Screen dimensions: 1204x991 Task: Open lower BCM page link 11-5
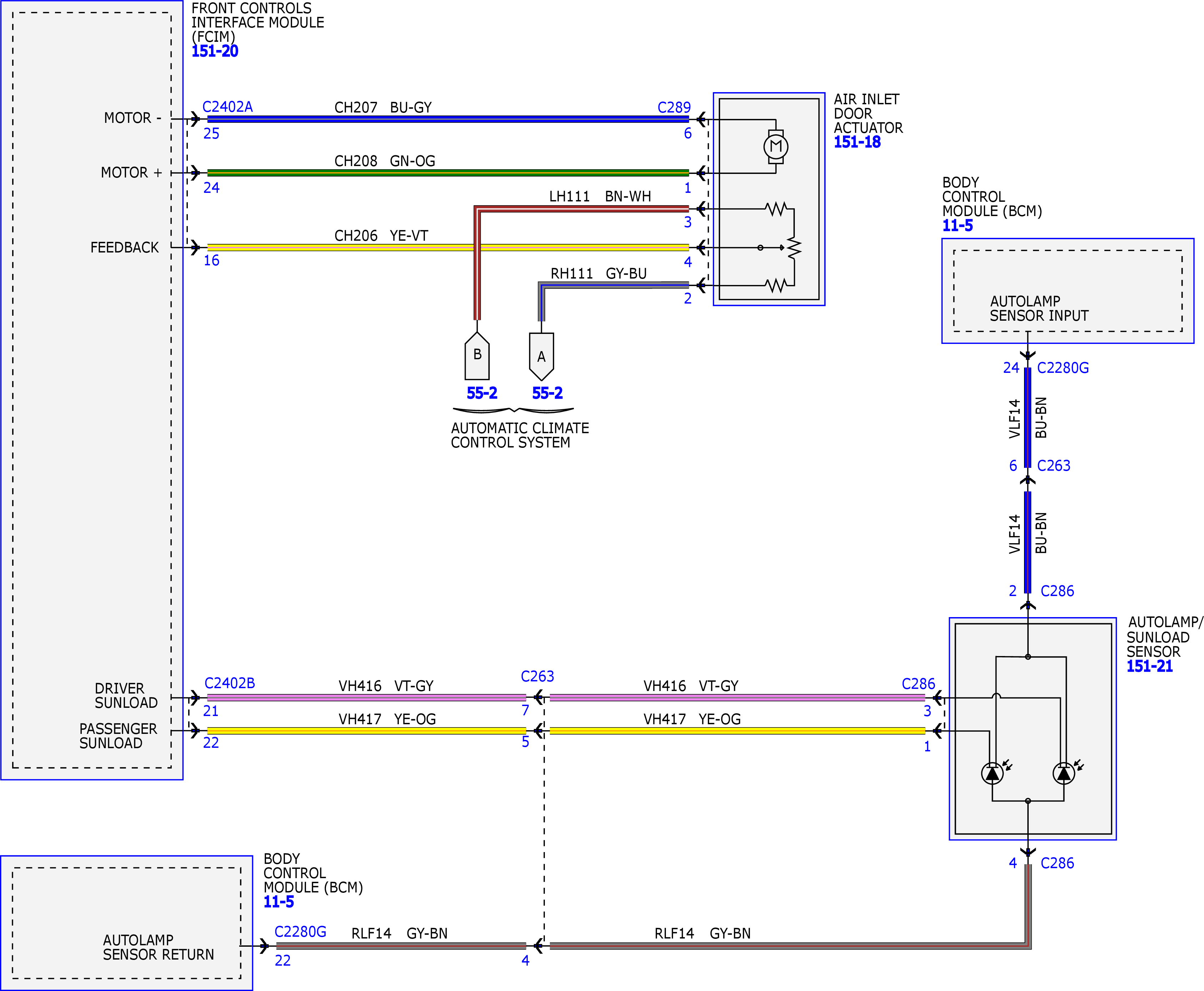279,902
